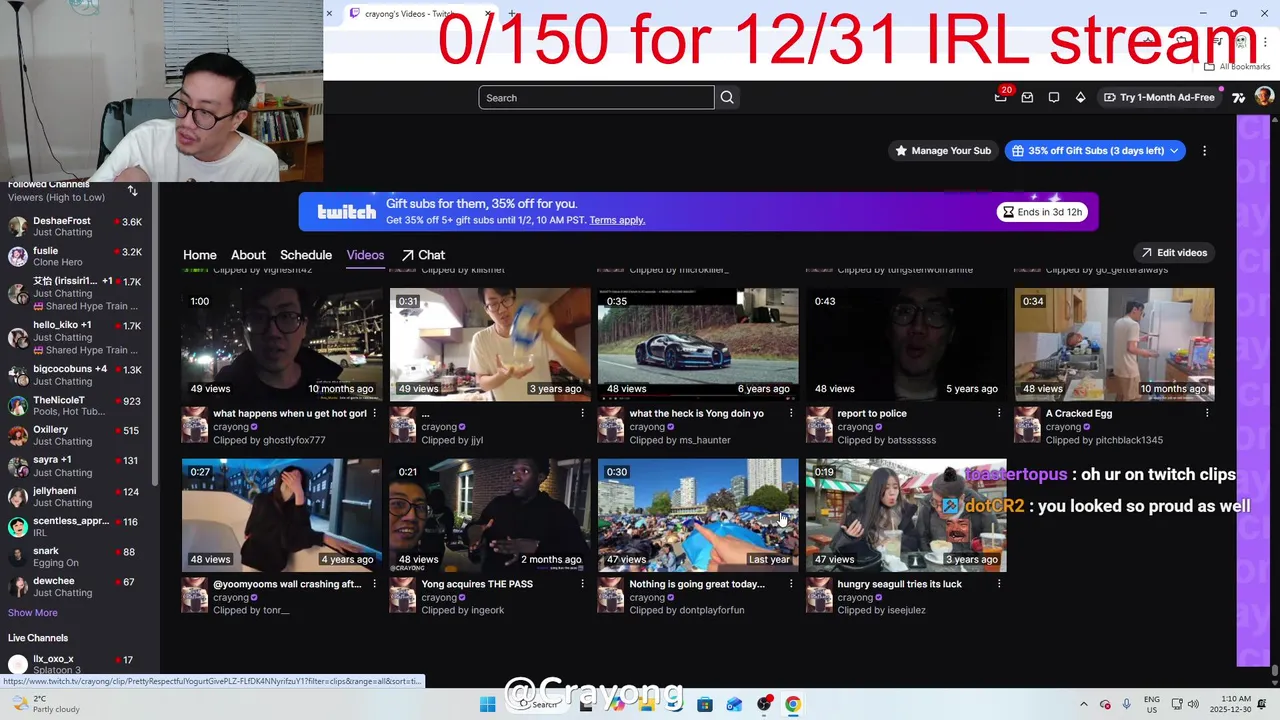The height and width of the screenshot is (720, 1280).
Task: Open Outlook from taskbar
Action: [734, 704]
